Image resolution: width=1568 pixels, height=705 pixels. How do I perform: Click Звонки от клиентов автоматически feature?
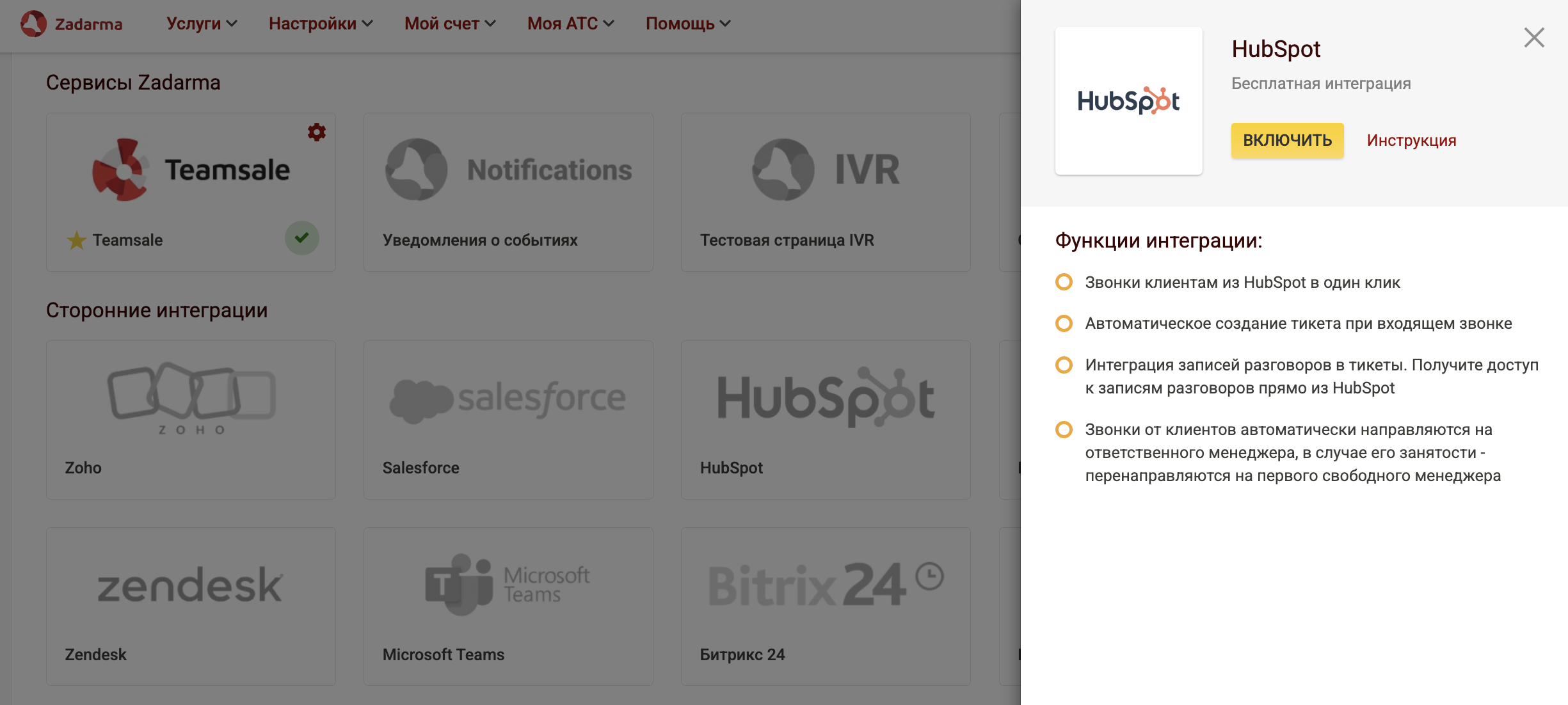point(1293,452)
